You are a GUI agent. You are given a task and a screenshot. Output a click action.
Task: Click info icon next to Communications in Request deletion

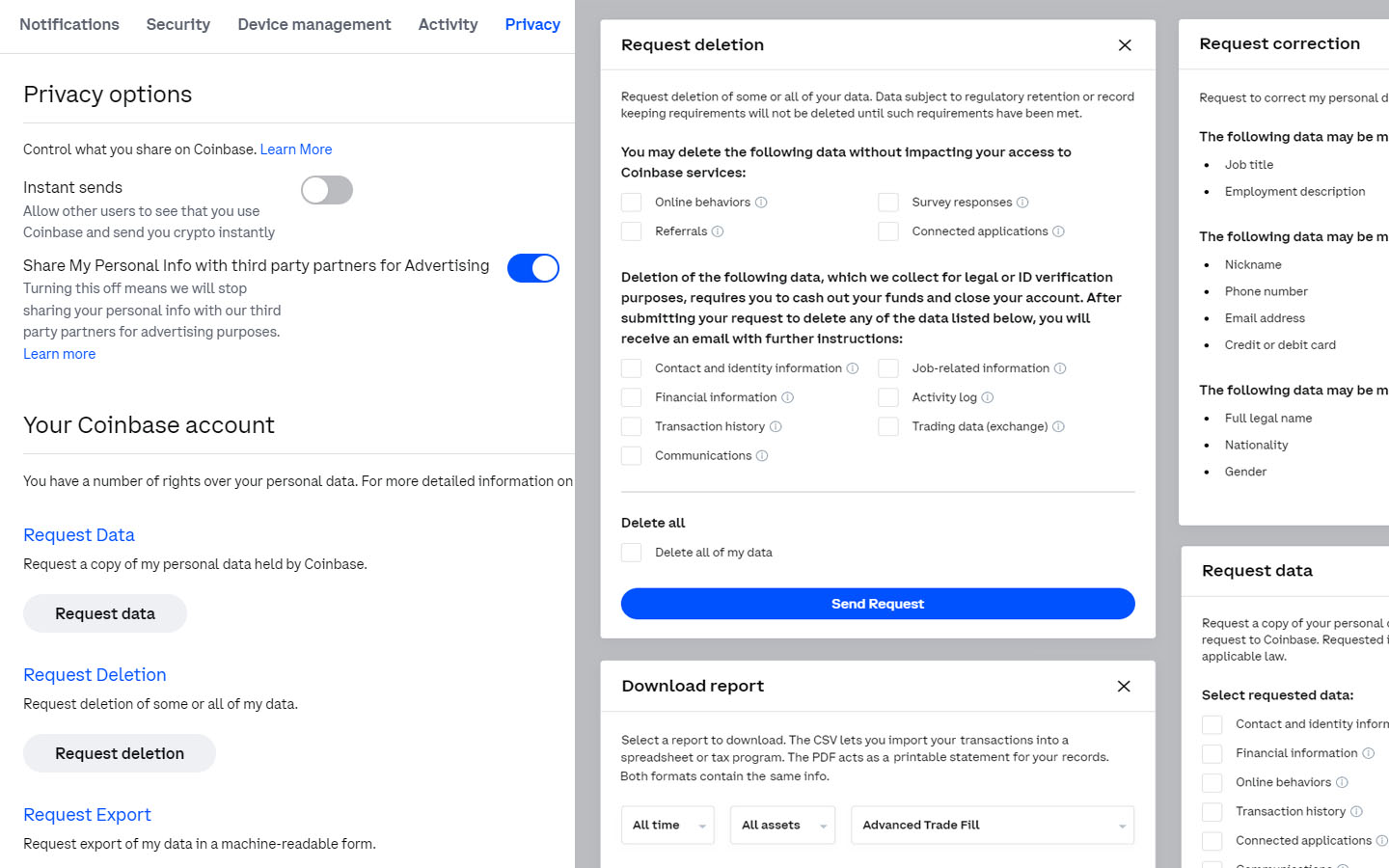click(x=762, y=456)
